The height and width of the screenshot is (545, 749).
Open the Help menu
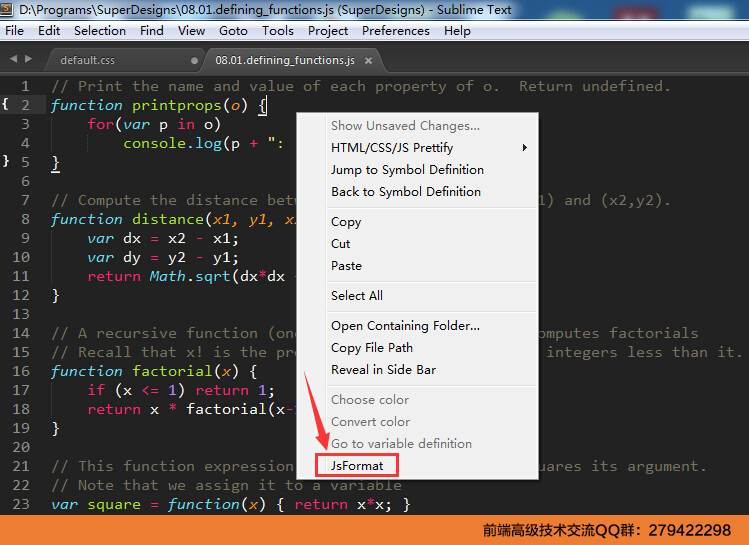coord(457,31)
